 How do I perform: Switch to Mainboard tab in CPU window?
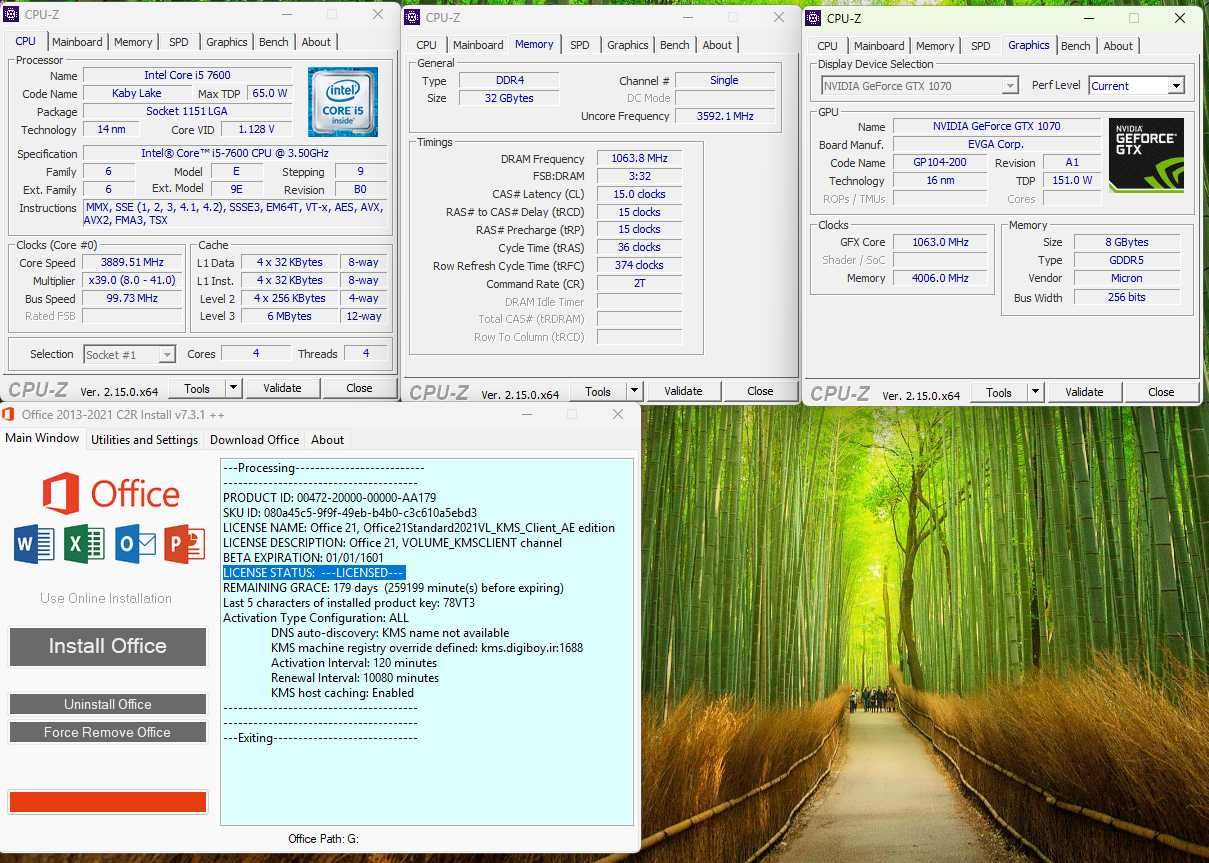[x=77, y=42]
